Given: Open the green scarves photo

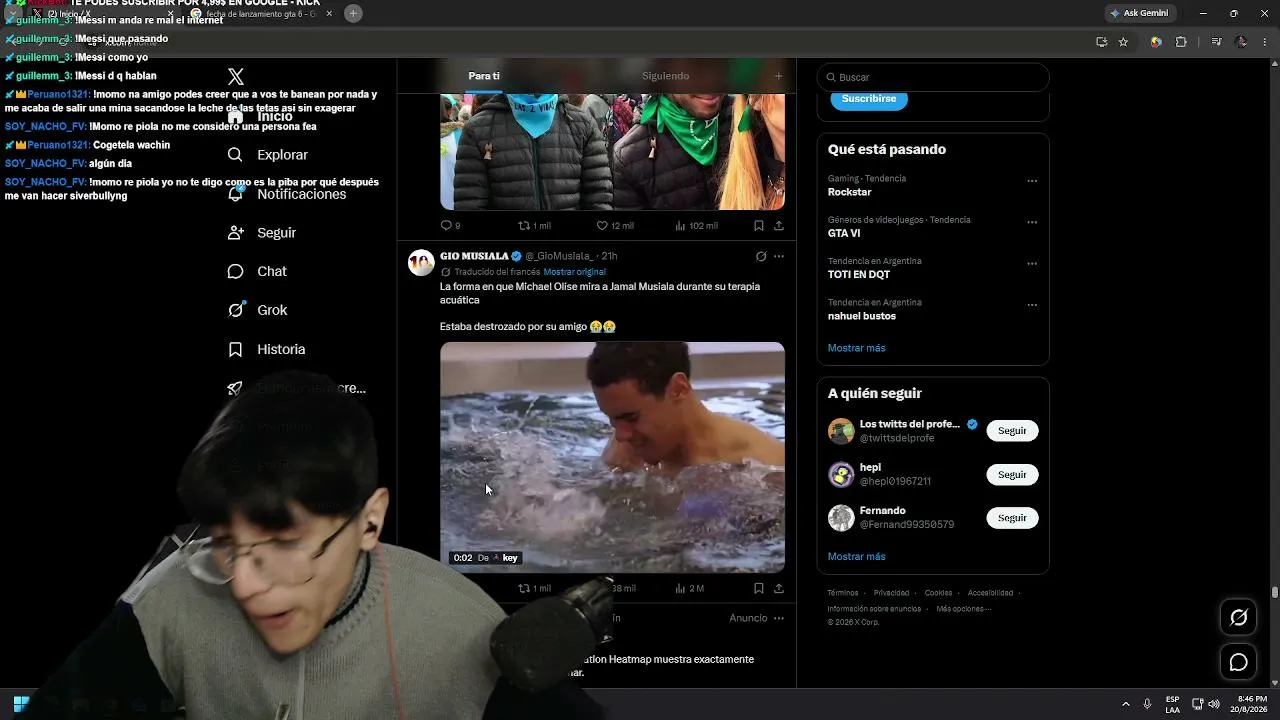Looking at the screenshot, I should click(612, 152).
